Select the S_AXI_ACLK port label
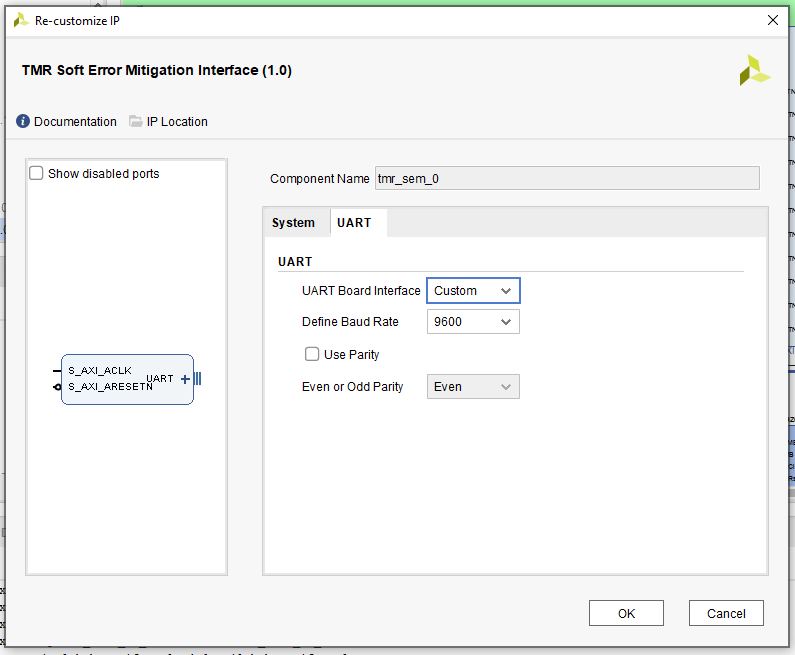This screenshot has width=795, height=655. (100, 371)
